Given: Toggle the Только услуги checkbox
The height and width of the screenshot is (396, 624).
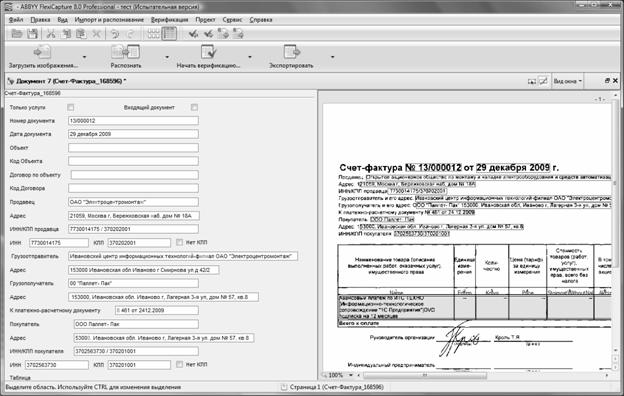Looking at the screenshot, I should [x=71, y=107].
